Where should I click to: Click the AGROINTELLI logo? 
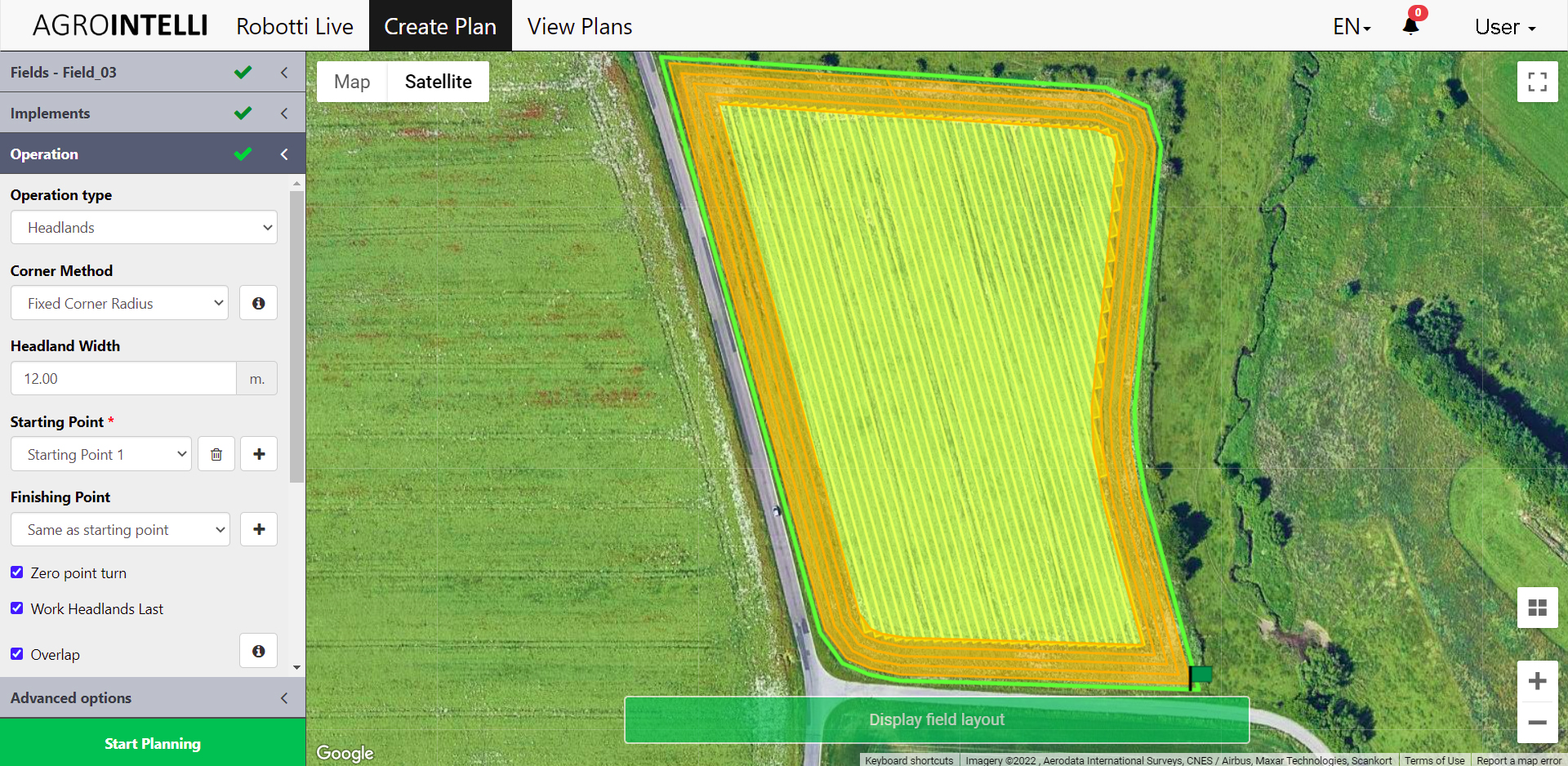coord(120,25)
